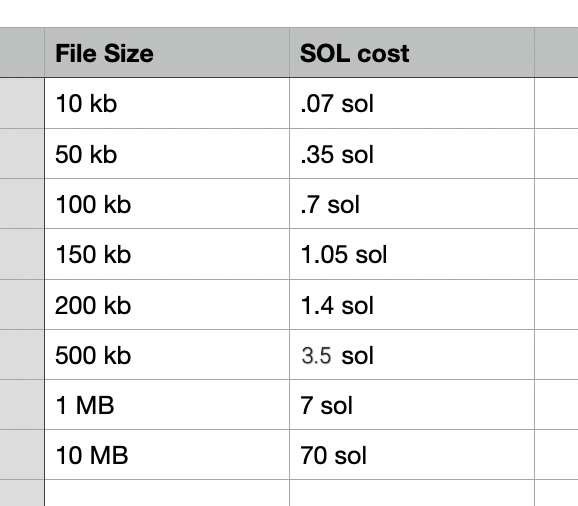Select the 3.5 sol cell
Screen dimensions: 578x506
[412, 355]
